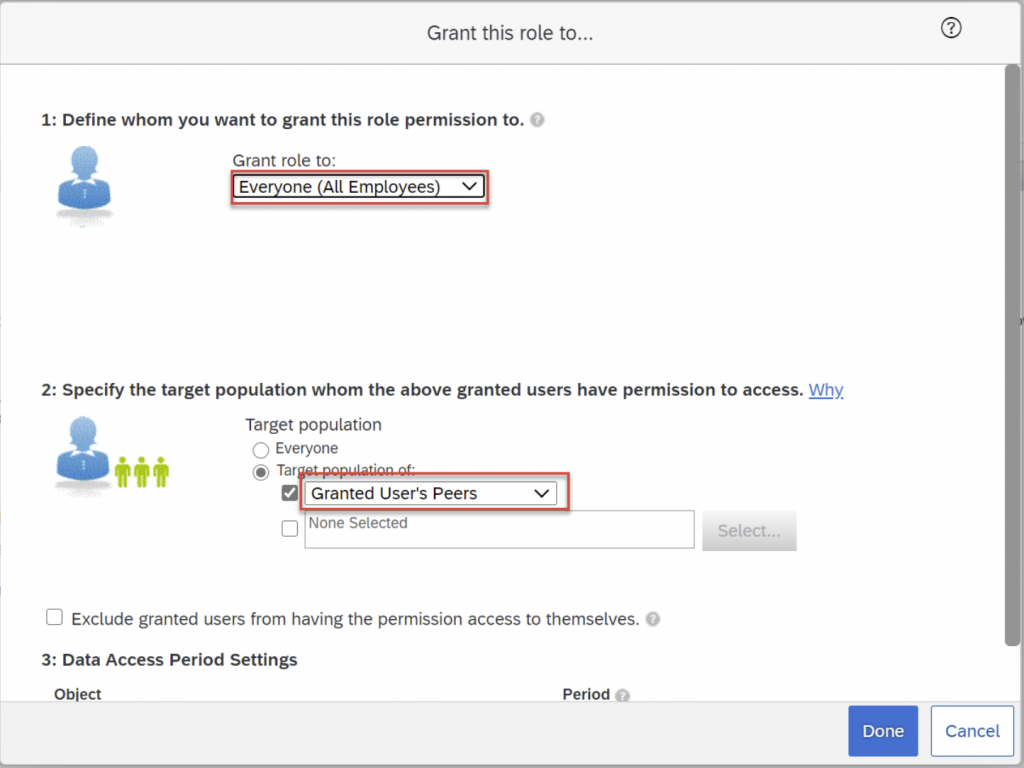Click the grayed Select... button
The height and width of the screenshot is (768, 1024).
(749, 530)
